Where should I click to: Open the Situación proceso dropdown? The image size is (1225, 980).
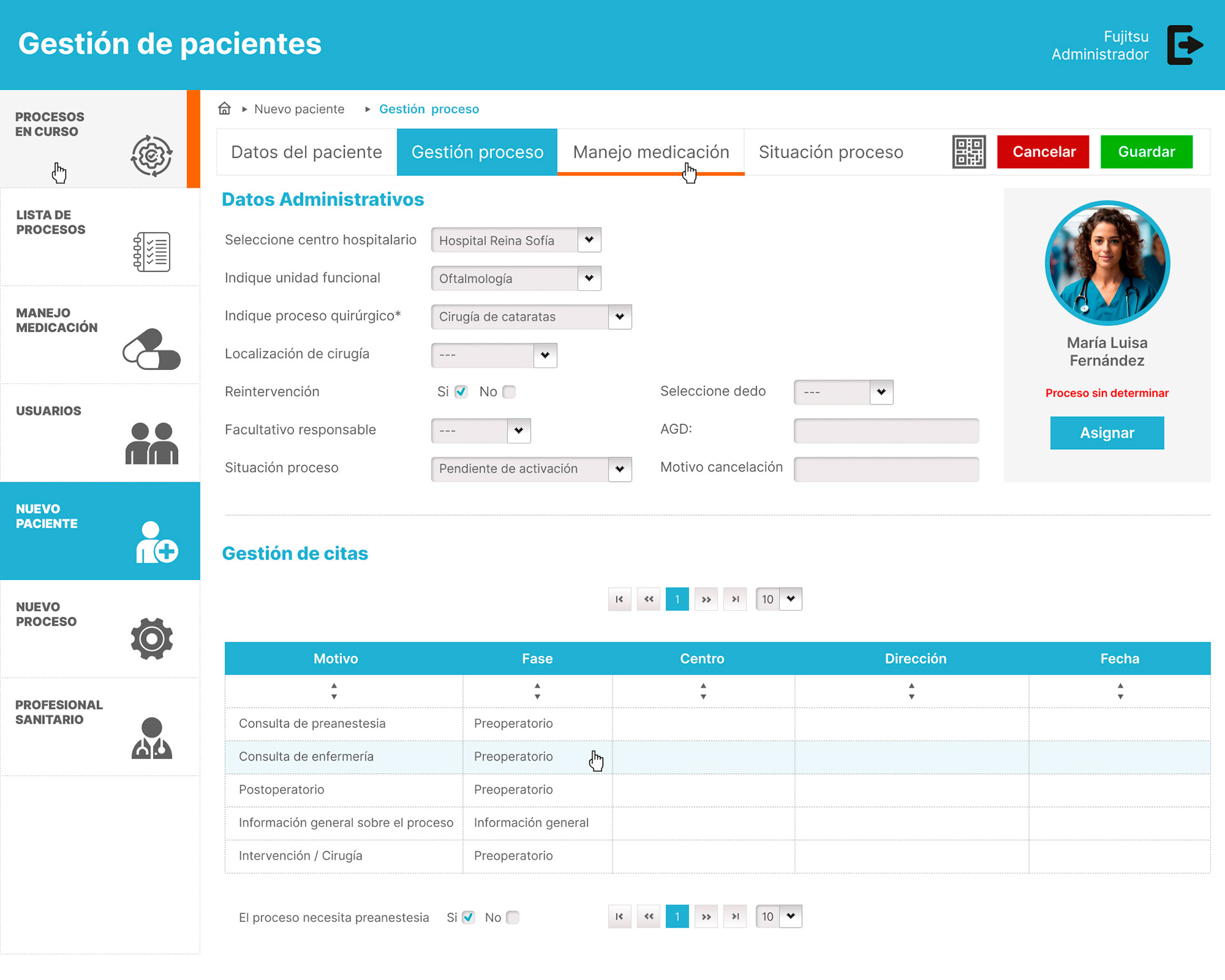620,469
